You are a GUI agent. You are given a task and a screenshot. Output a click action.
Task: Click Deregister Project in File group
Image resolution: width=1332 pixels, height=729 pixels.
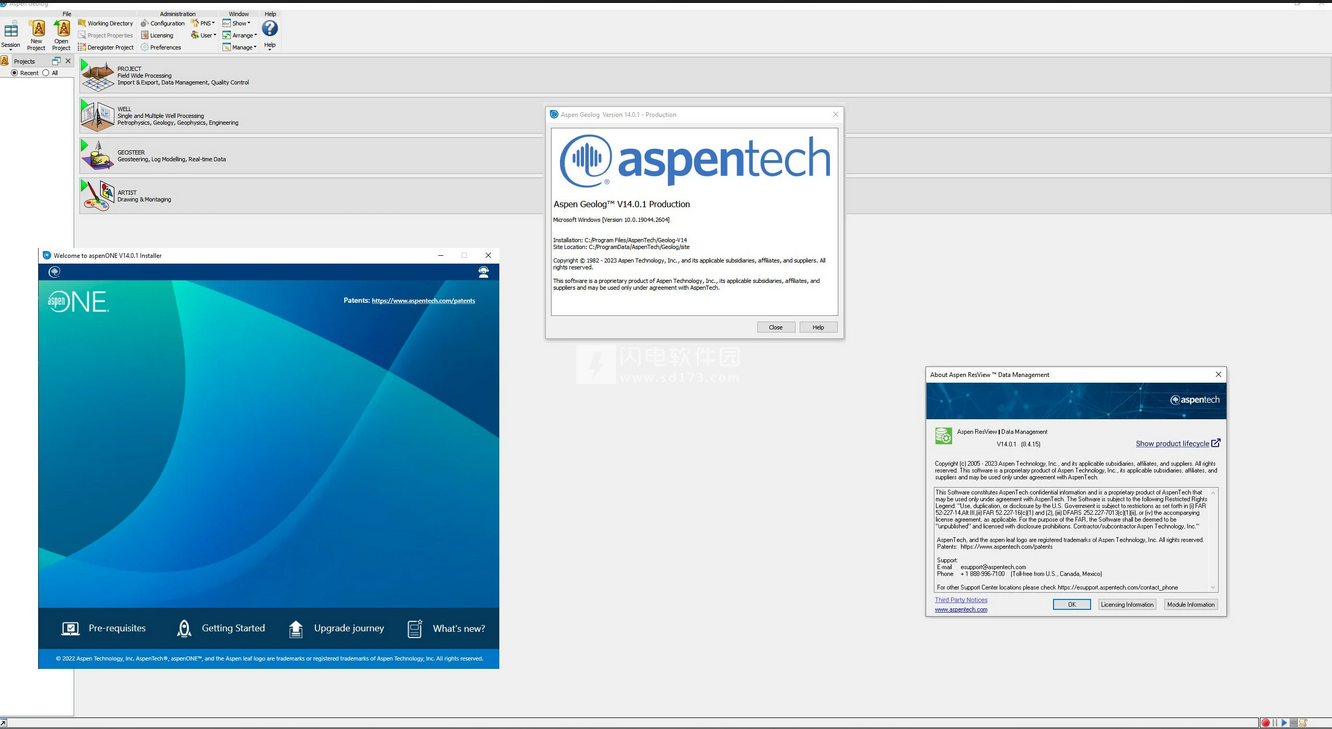pos(105,47)
